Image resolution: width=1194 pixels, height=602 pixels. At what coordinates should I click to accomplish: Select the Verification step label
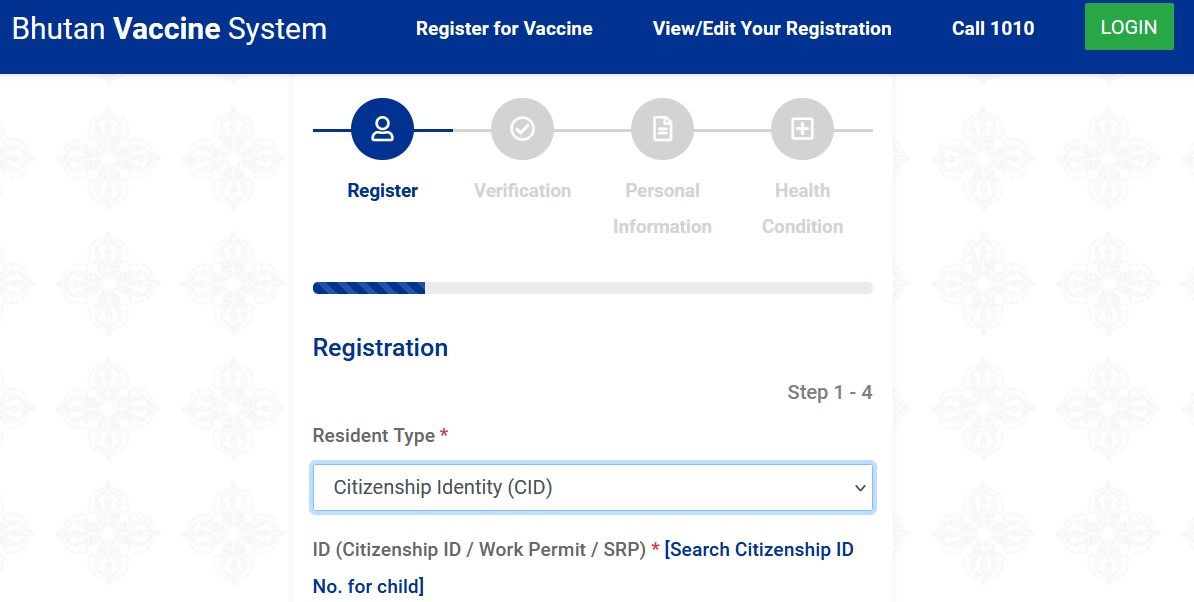coord(522,190)
